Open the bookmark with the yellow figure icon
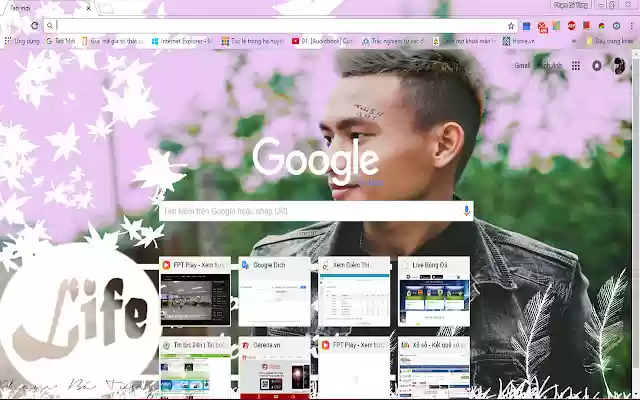The width and height of the screenshot is (640, 400). (463, 41)
